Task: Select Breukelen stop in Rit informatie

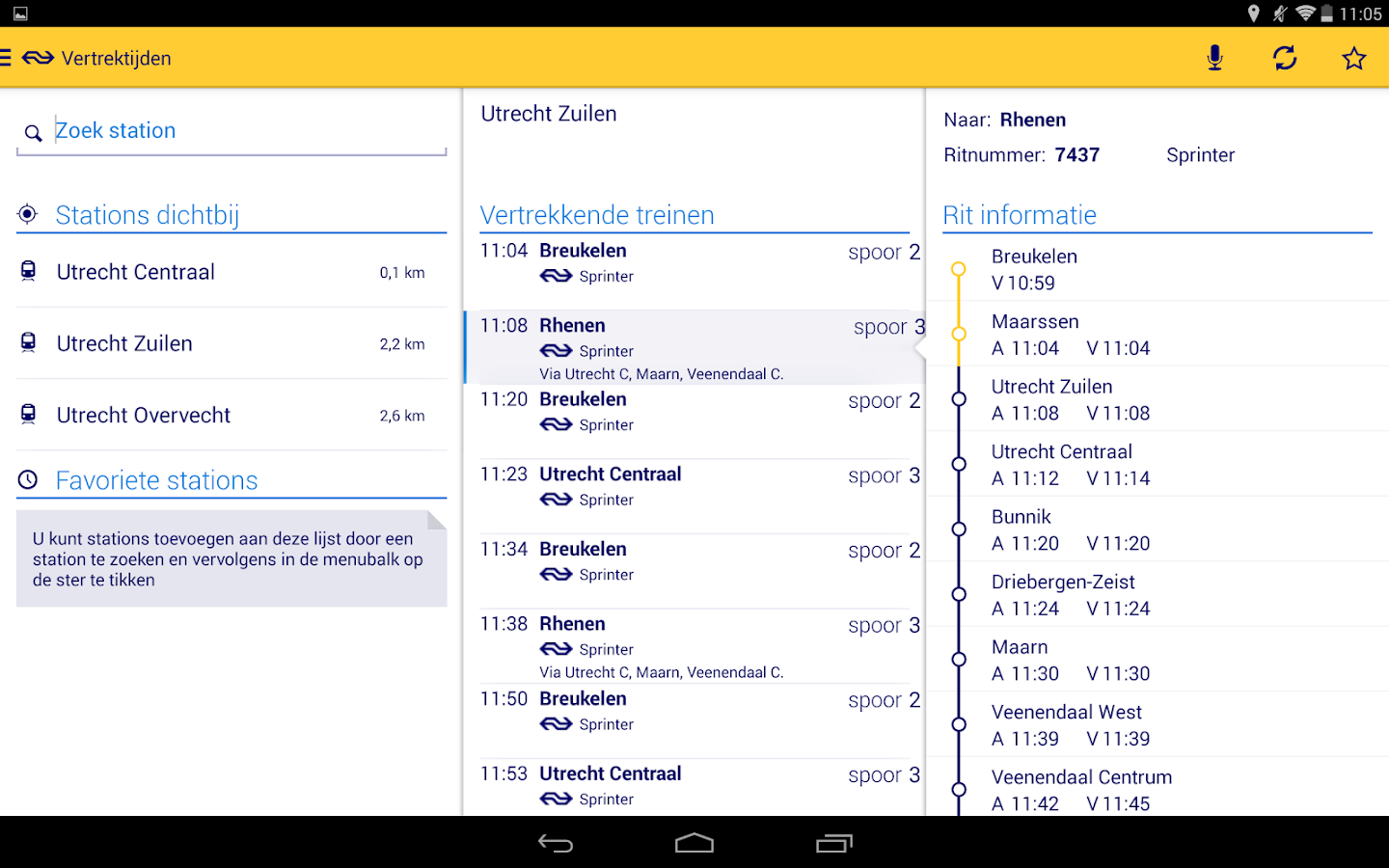Action: [x=1157, y=269]
